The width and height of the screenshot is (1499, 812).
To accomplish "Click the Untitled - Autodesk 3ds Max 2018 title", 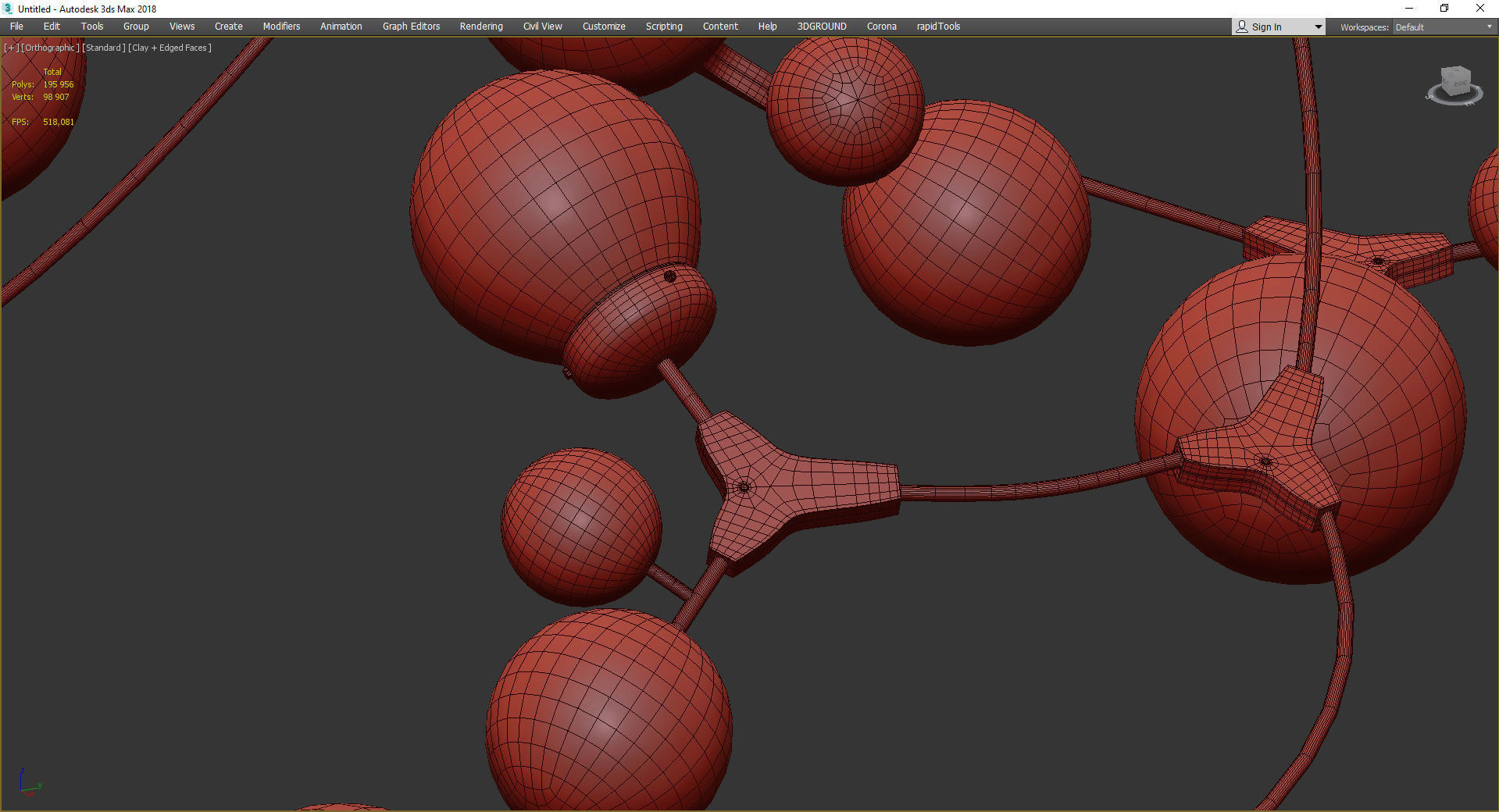I will pyautogui.click(x=87, y=9).
